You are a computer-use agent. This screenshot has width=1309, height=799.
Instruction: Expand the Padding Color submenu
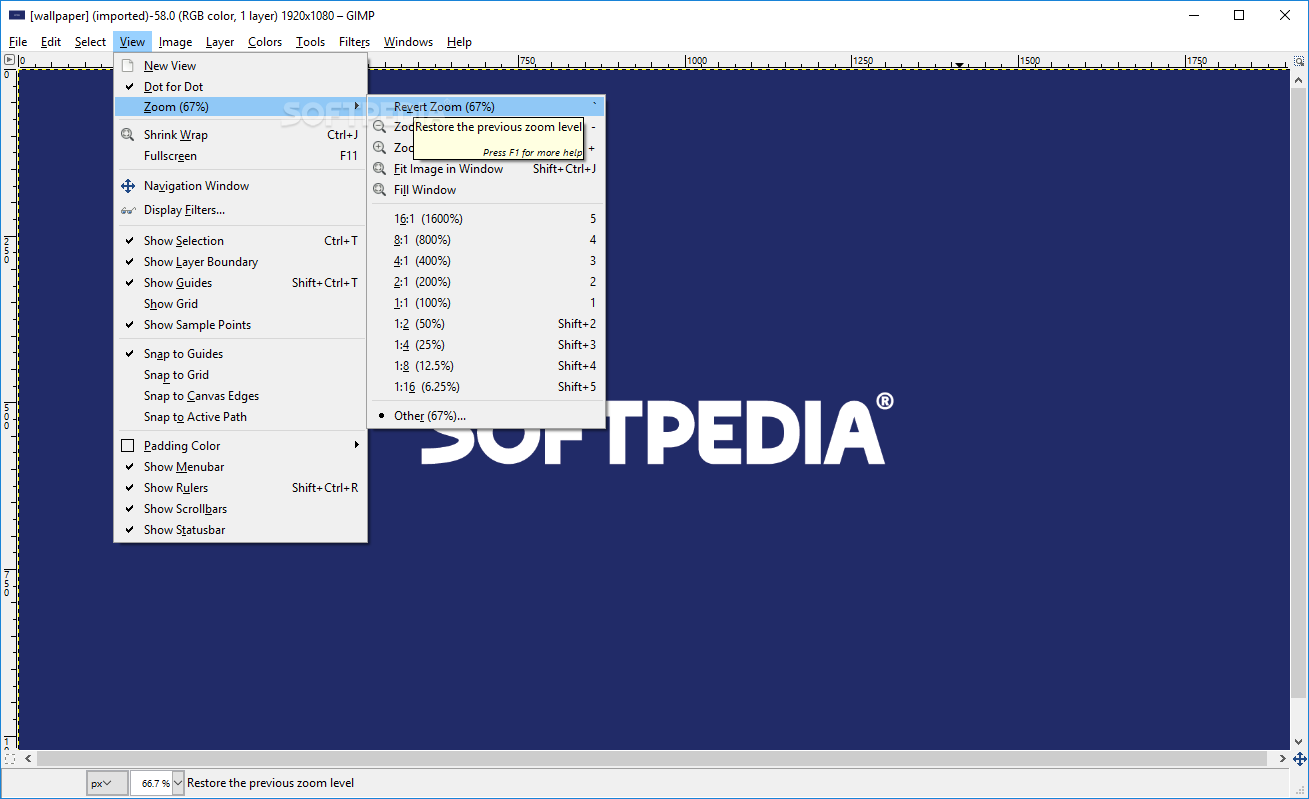coord(240,446)
